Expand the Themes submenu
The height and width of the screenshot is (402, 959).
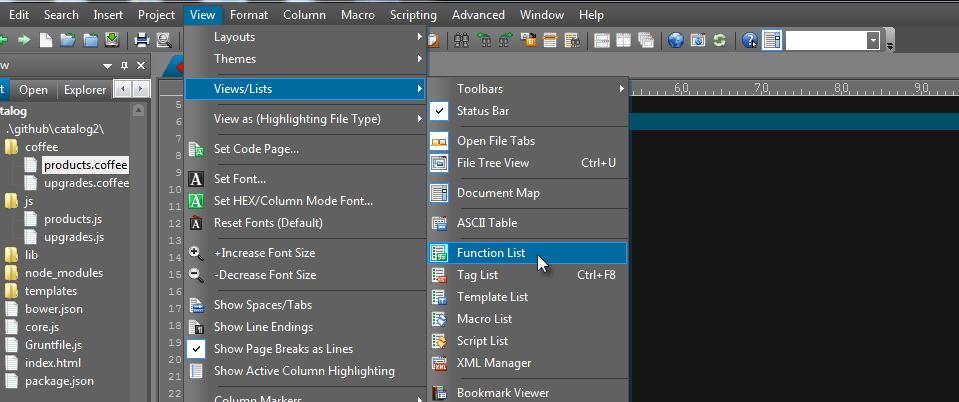point(306,59)
